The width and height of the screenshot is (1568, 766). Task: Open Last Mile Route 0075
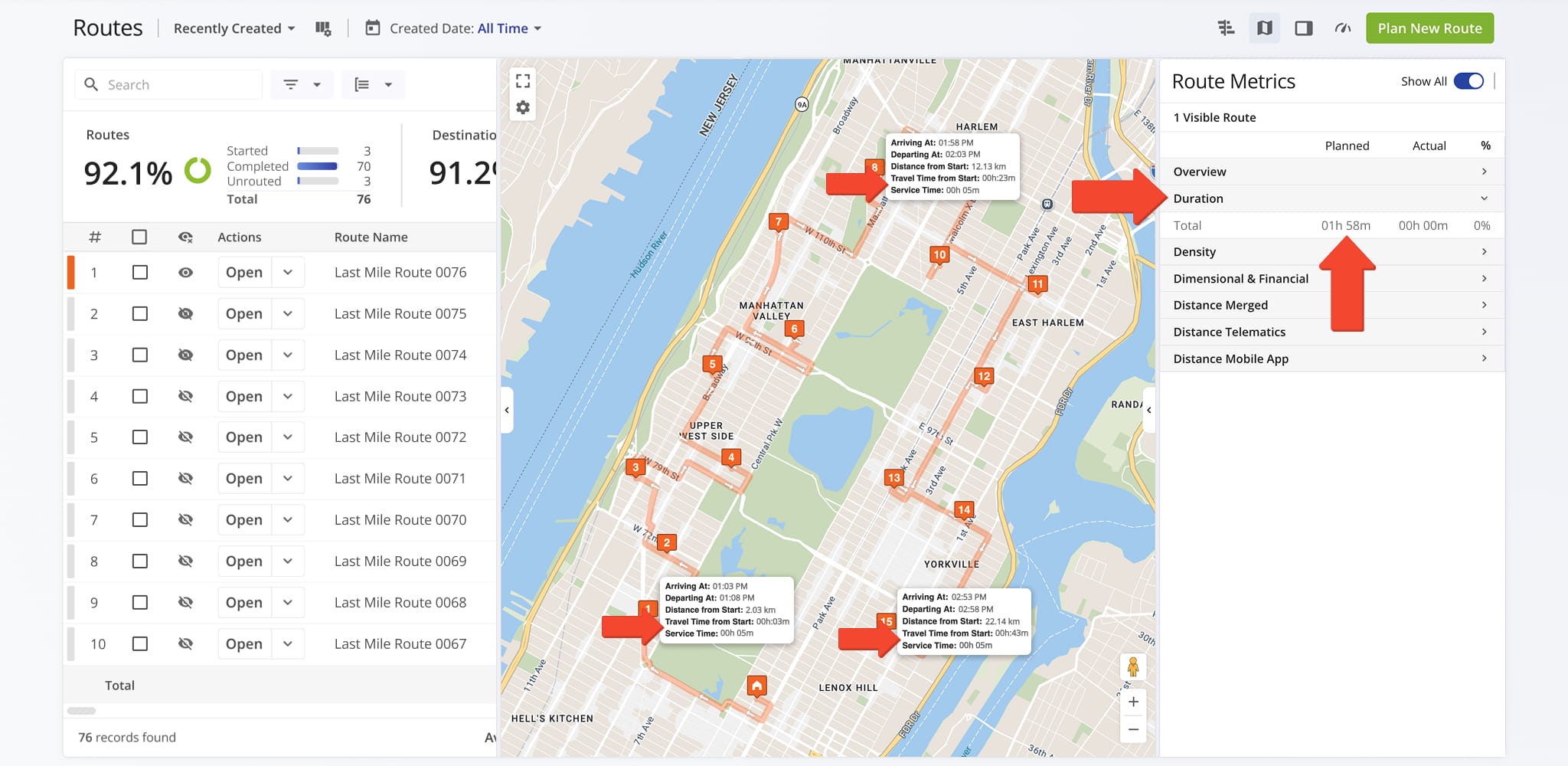[x=244, y=314]
